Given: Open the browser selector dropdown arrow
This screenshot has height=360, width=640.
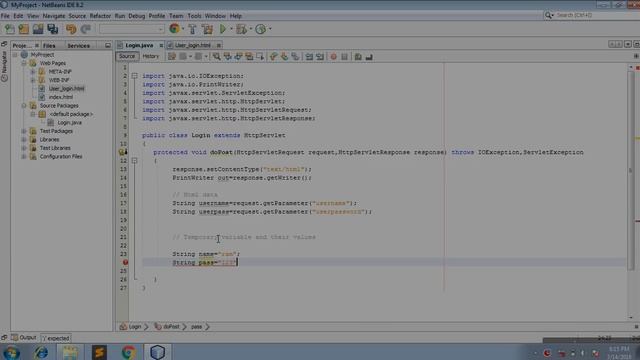Looking at the screenshot, I should tap(183, 29).
